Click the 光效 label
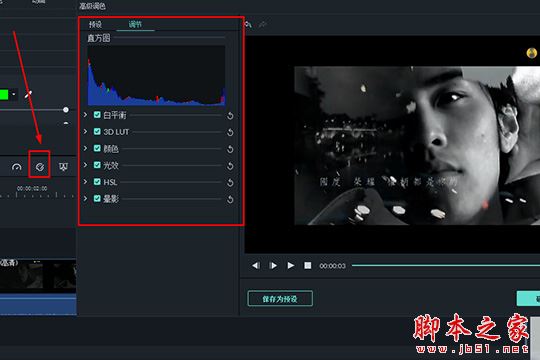This screenshot has height=360, width=540. pyautogui.click(x=111, y=165)
